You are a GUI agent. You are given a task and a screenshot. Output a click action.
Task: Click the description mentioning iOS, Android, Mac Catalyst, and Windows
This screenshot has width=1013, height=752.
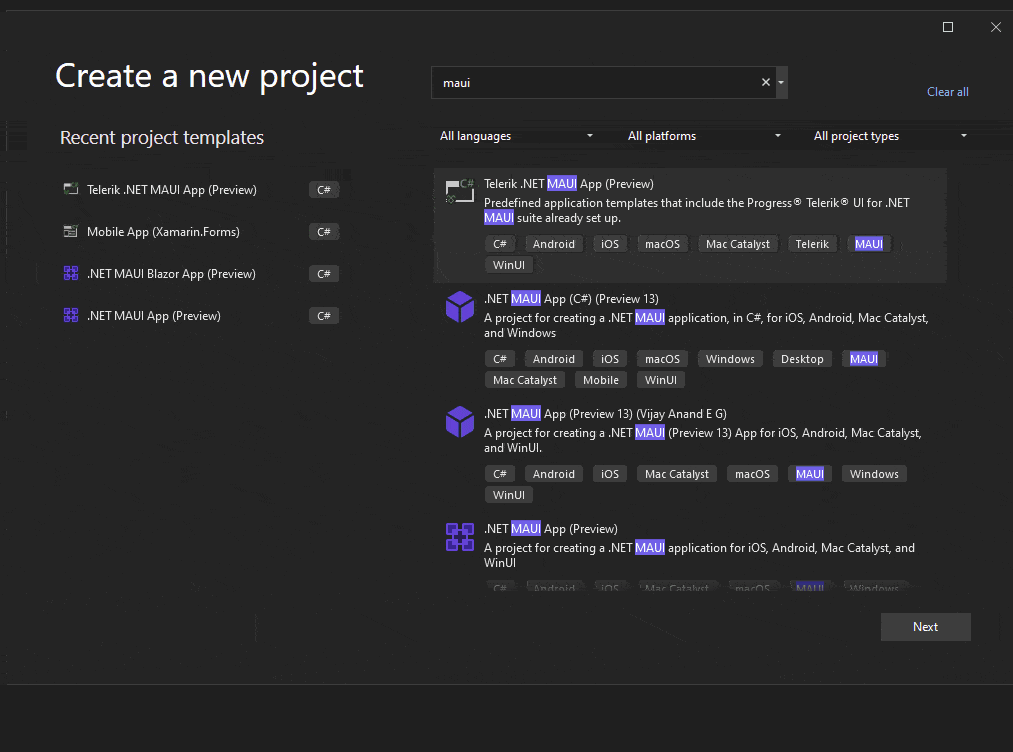(706, 325)
